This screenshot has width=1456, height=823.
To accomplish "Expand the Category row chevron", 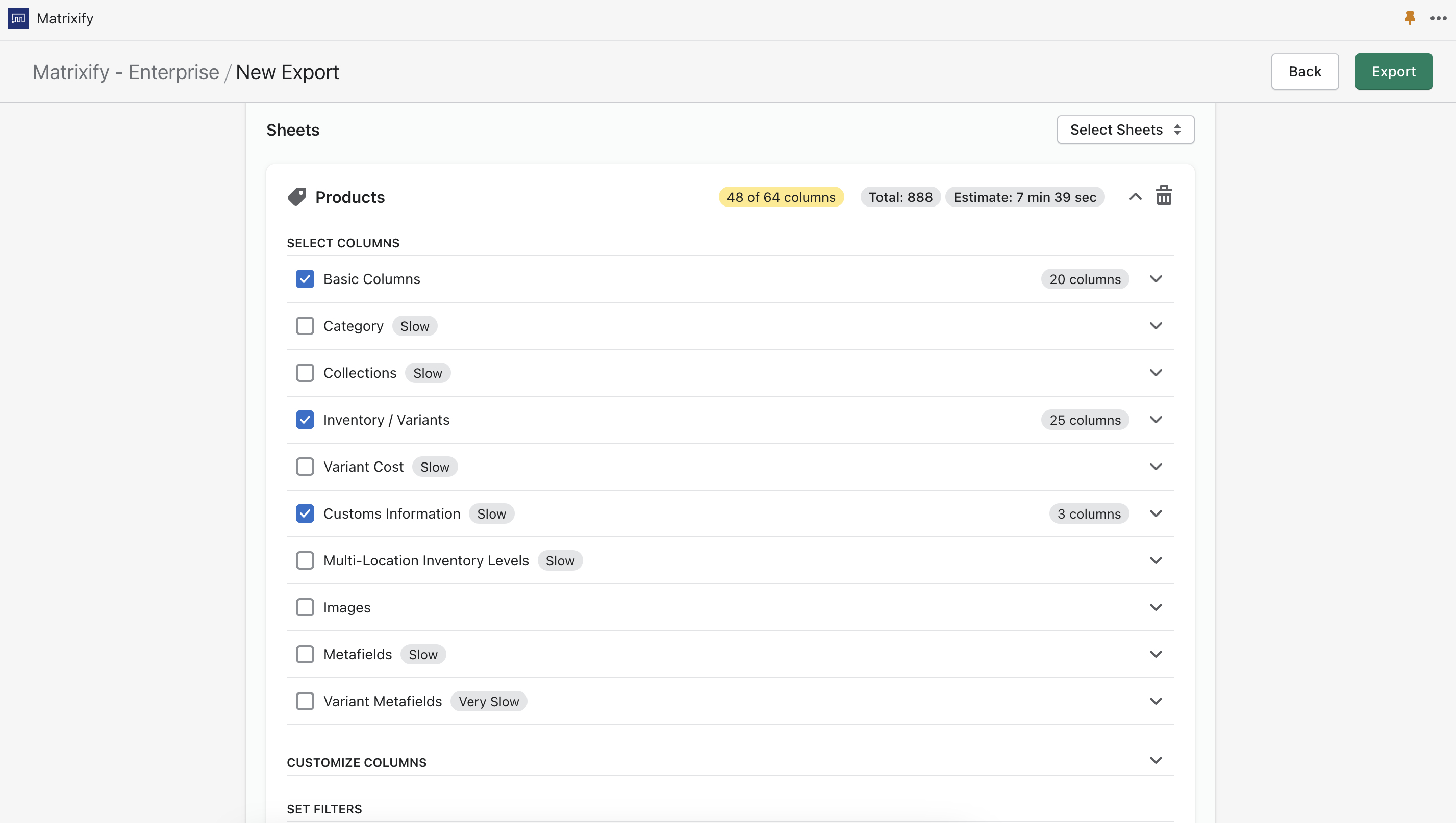I will tap(1156, 326).
